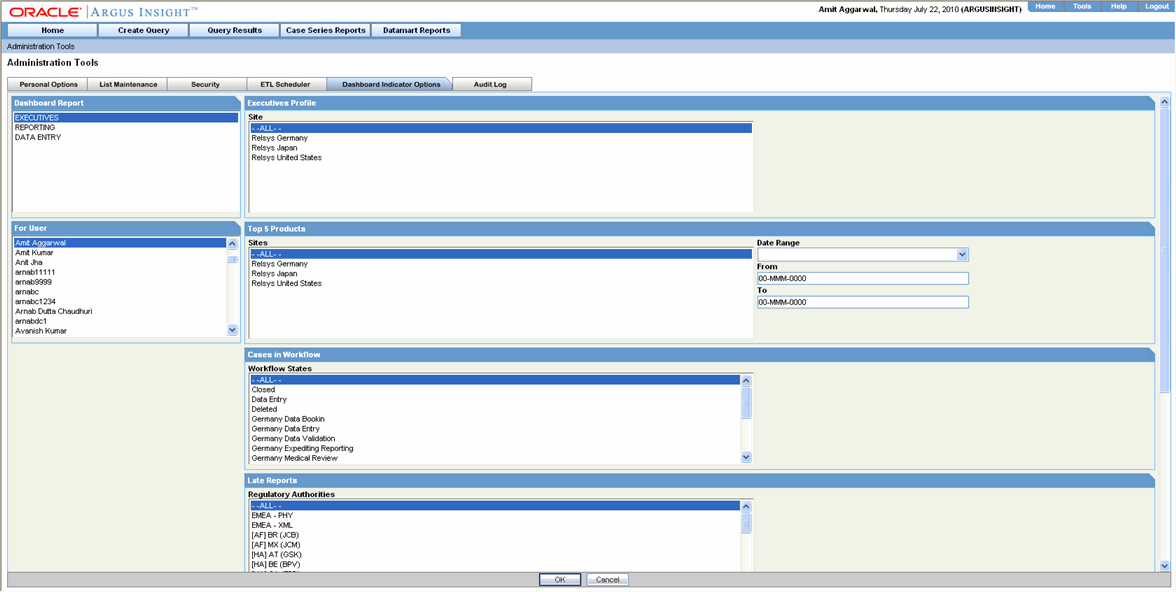Viewport: 1176px width, 592px height.
Task: Click the OK button
Action: tap(560, 580)
